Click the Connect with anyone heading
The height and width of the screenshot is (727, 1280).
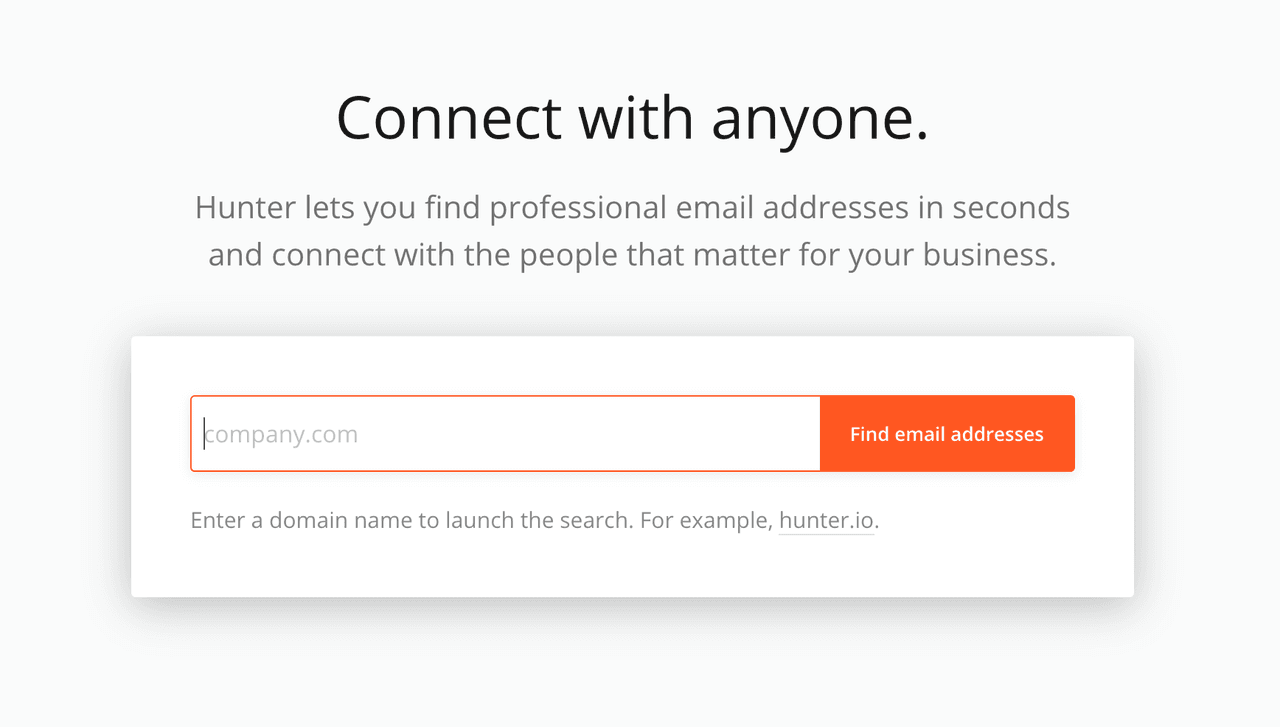click(x=632, y=117)
